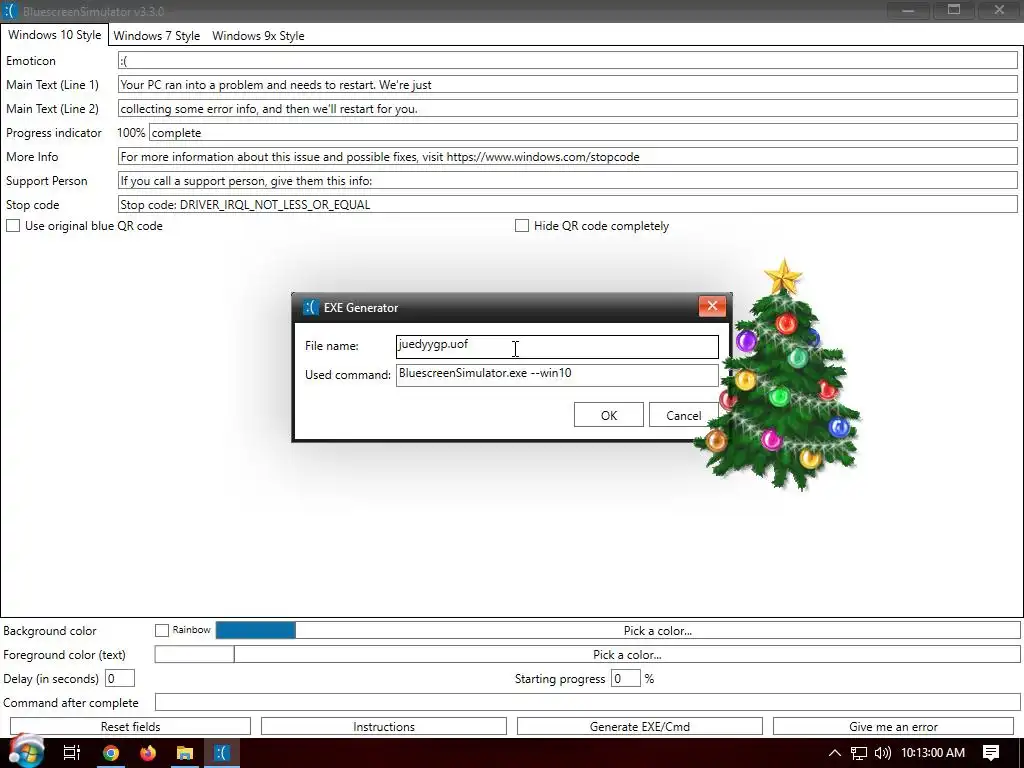This screenshot has width=1024, height=768.
Task: Click Generate EXE/Cmd button
Action: point(640,726)
